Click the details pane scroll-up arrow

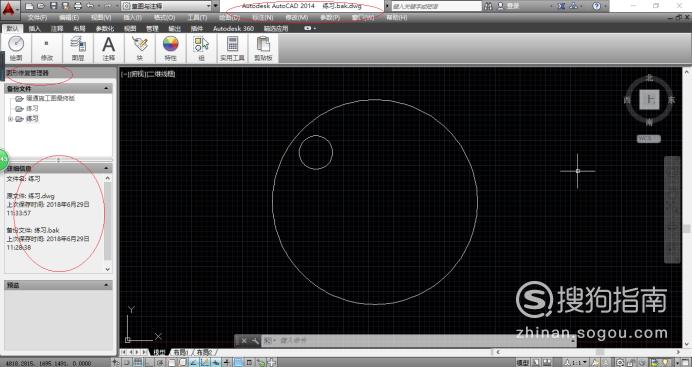[108, 178]
